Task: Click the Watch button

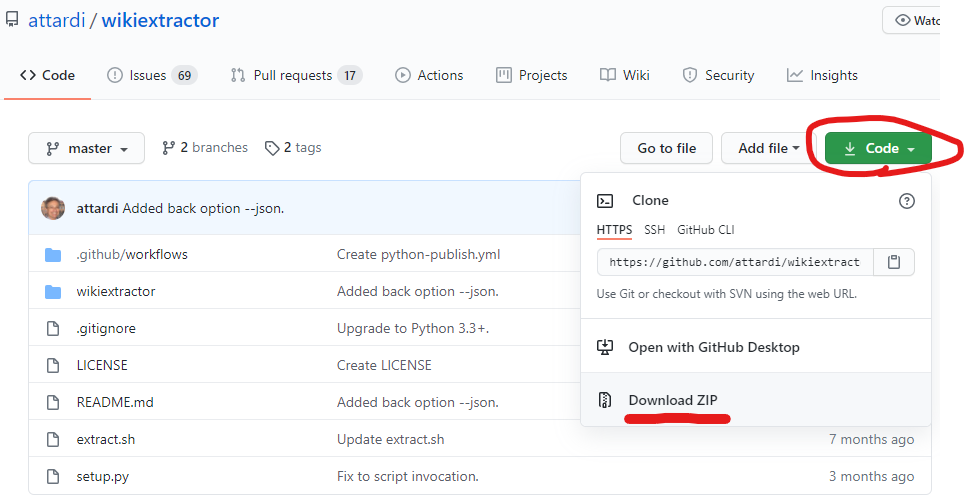Action: (912, 20)
